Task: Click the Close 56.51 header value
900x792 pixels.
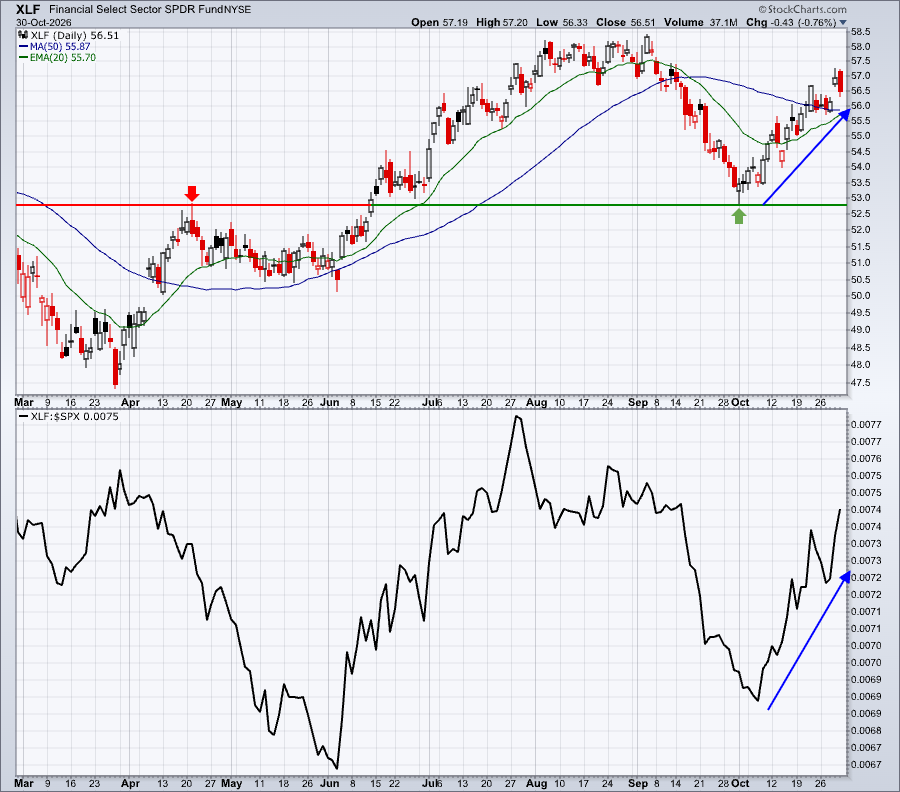Action: click(626, 22)
